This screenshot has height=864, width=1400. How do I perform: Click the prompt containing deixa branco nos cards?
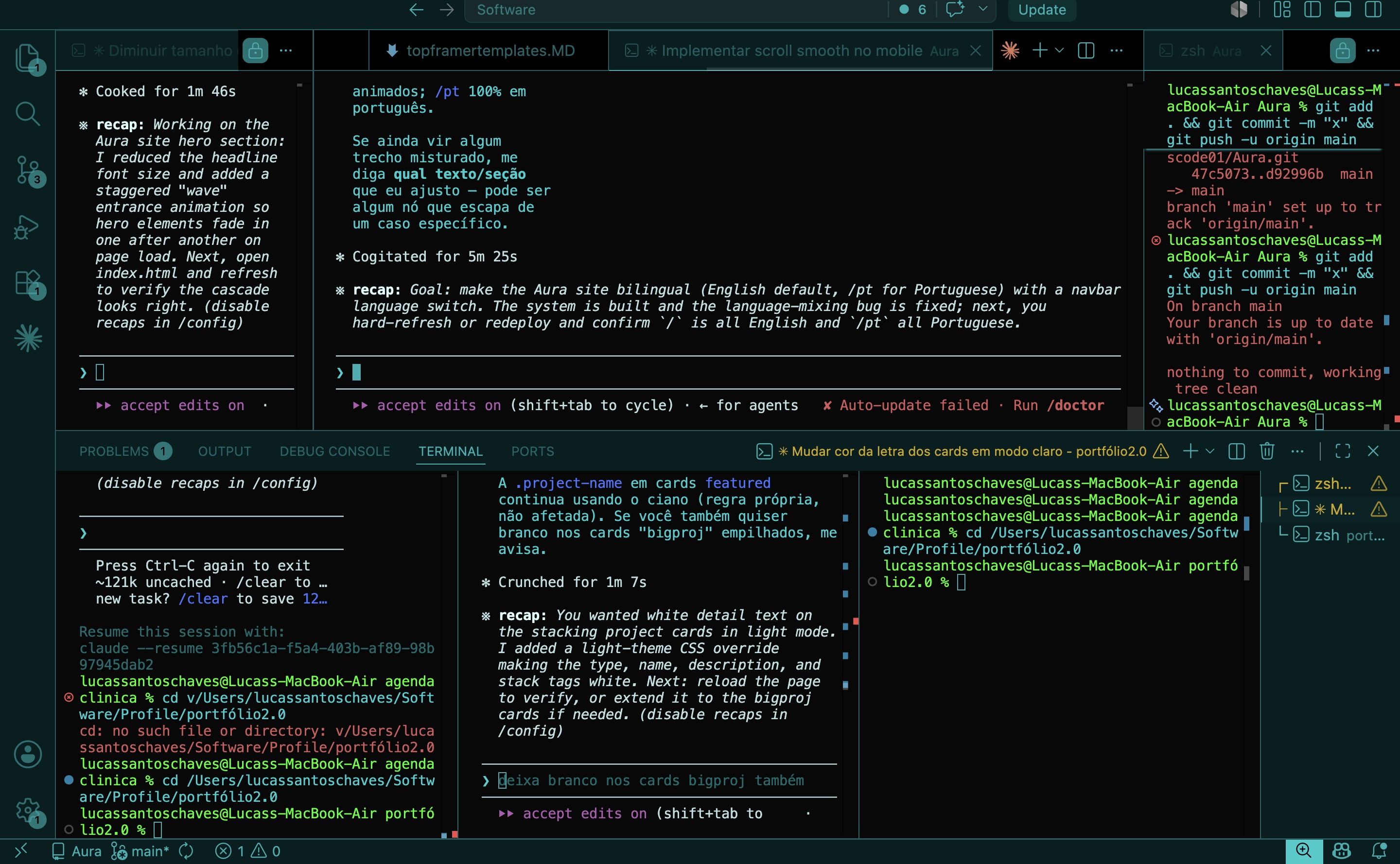pos(659,780)
